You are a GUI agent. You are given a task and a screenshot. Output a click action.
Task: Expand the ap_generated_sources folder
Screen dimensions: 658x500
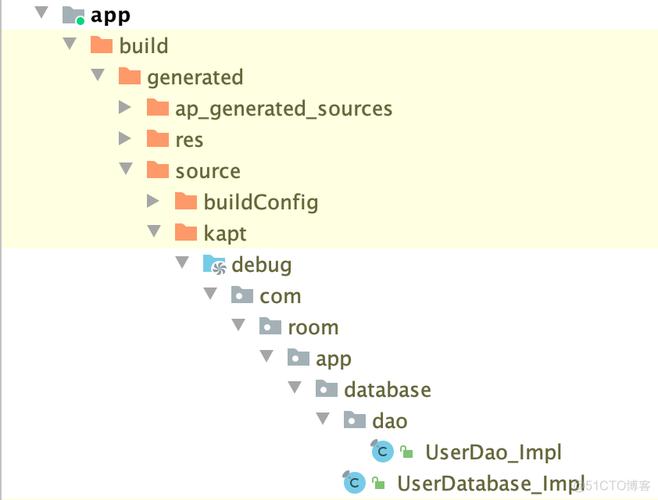pyautogui.click(x=125, y=107)
